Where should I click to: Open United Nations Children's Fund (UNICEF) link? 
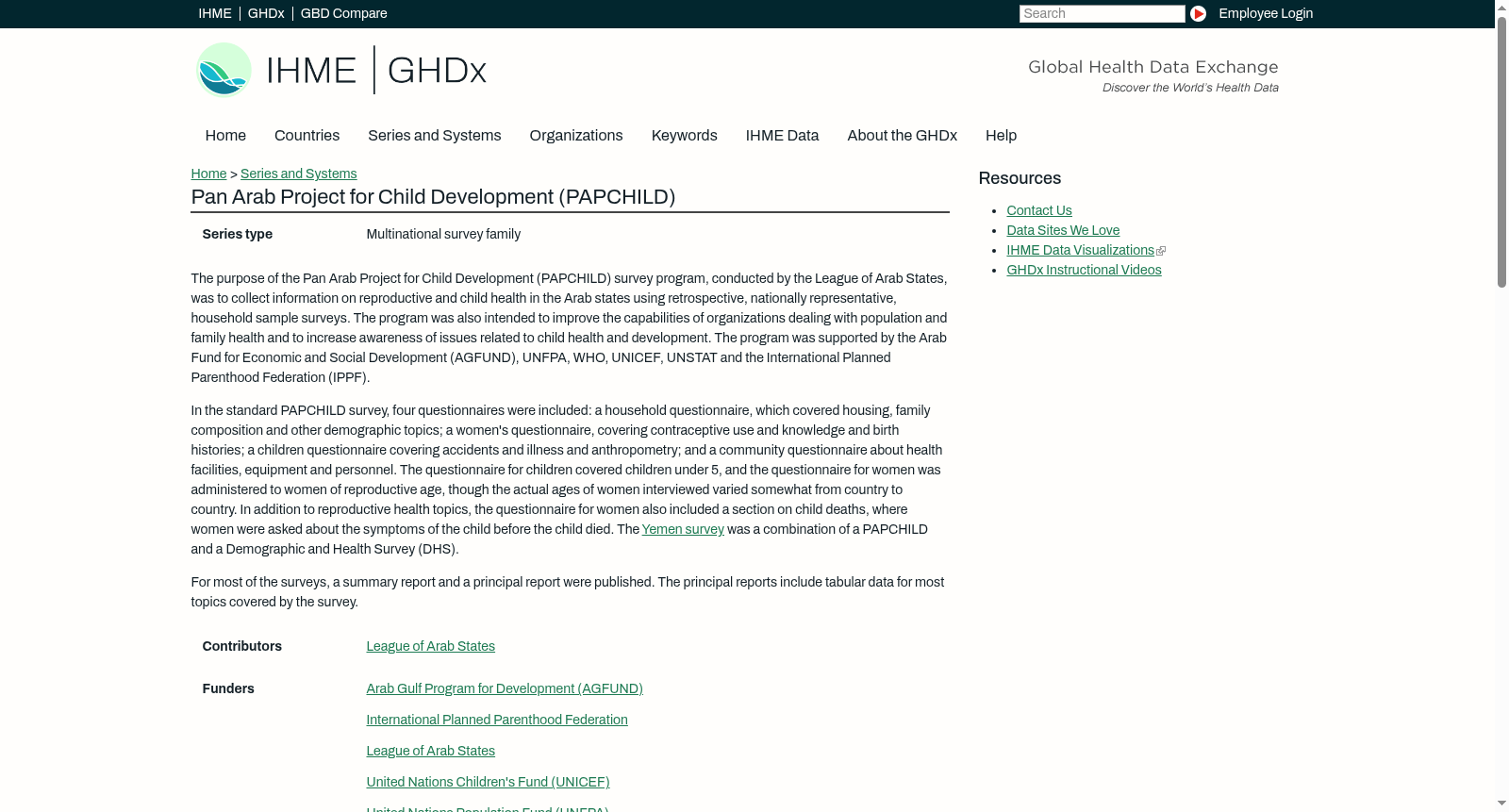click(488, 782)
